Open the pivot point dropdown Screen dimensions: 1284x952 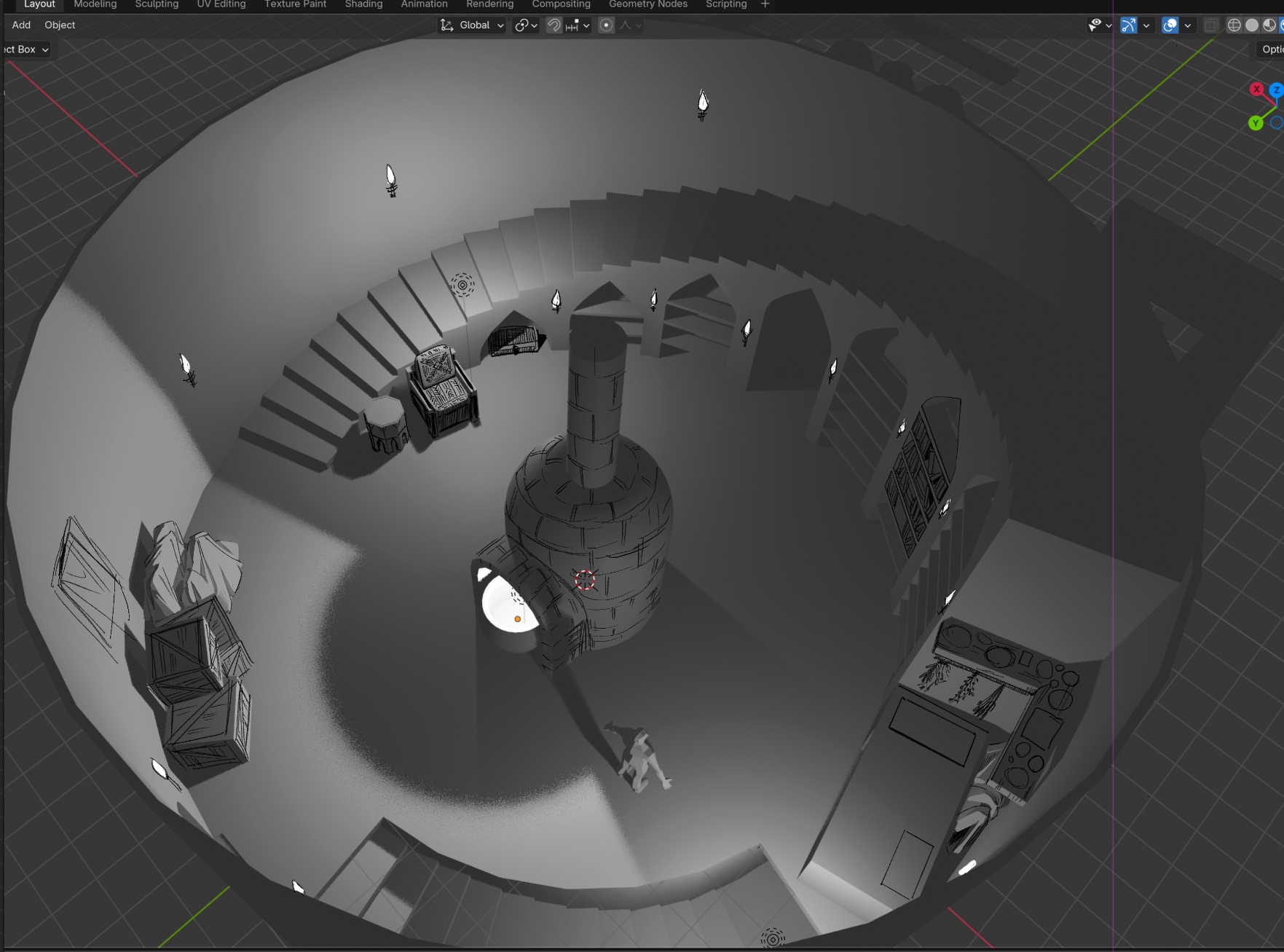pyautogui.click(x=526, y=25)
